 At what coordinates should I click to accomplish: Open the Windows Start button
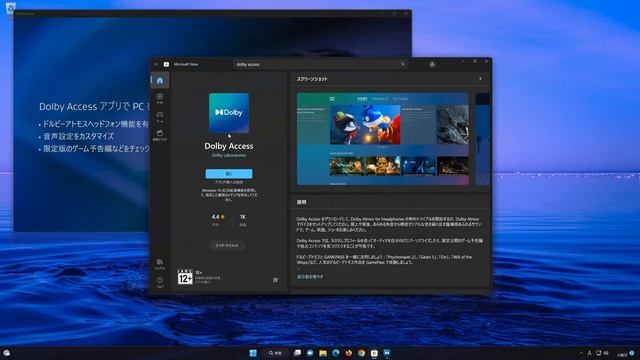click(x=253, y=353)
